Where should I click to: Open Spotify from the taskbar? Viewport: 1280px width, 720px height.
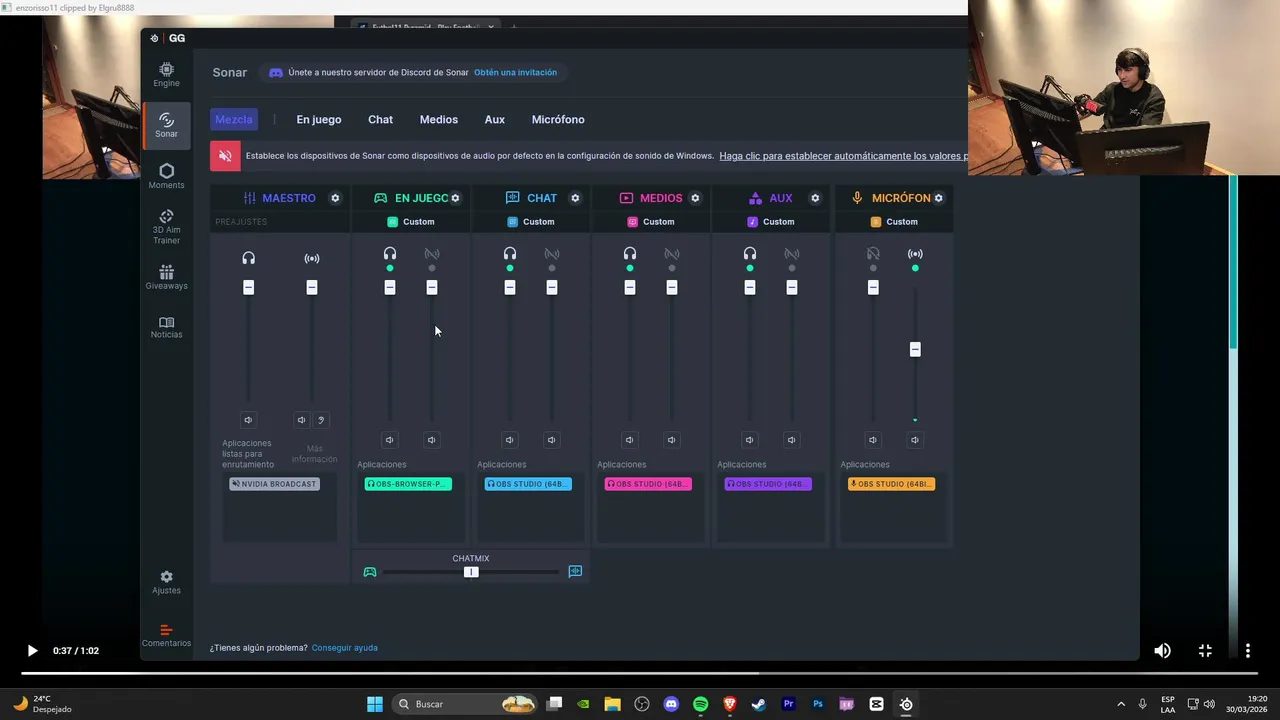(x=700, y=704)
